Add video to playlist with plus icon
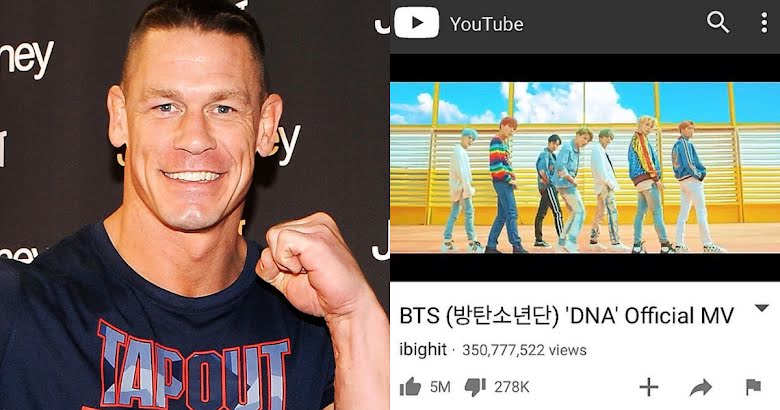The image size is (780, 410). (x=649, y=387)
